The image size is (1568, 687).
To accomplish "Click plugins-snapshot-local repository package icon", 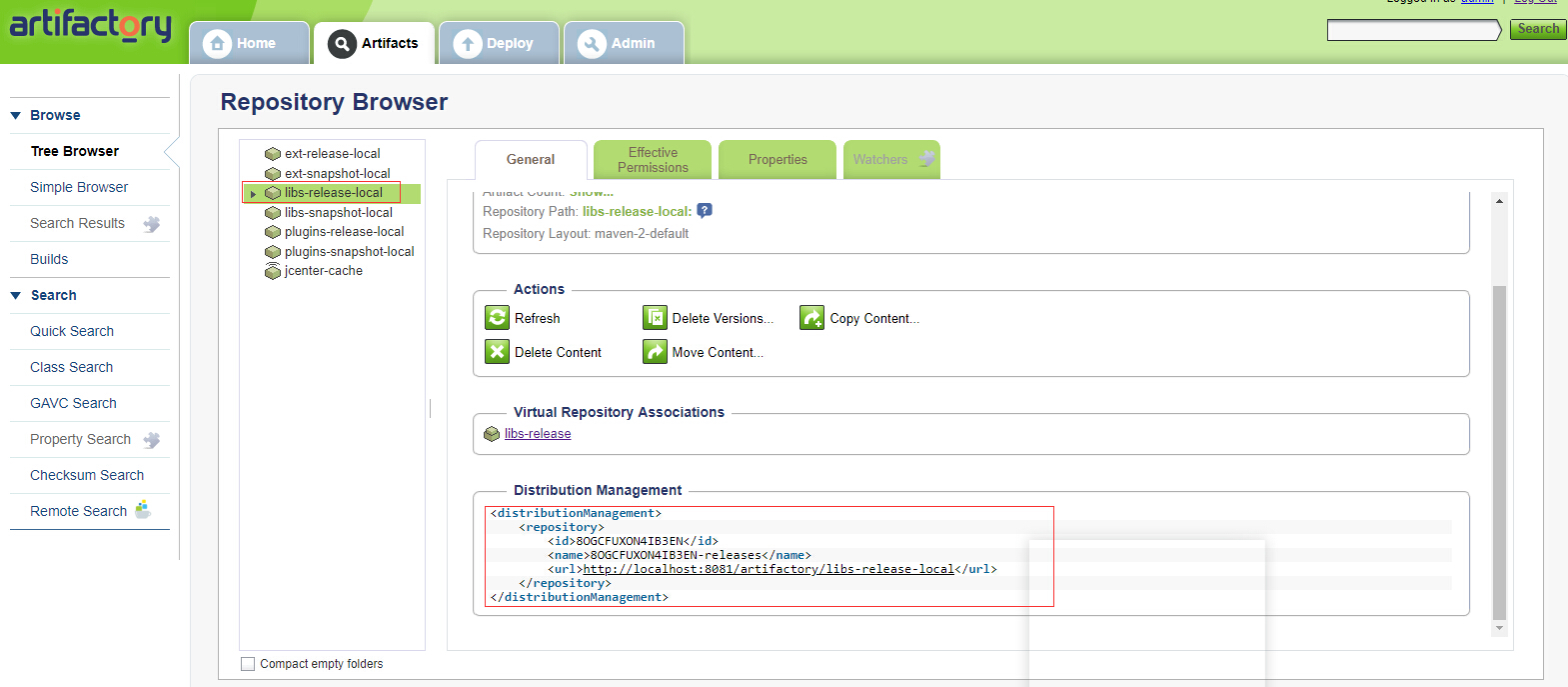I will (273, 252).
